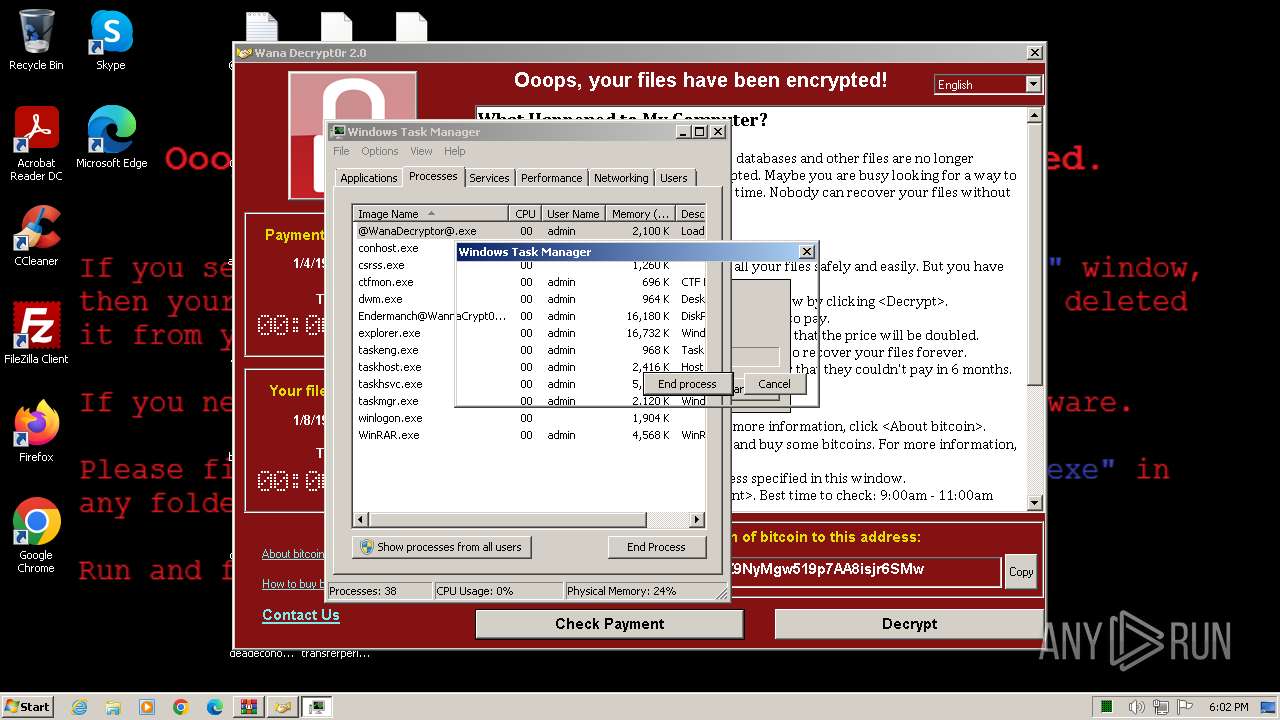Select the ctfmon.exe process row

pos(405,282)
